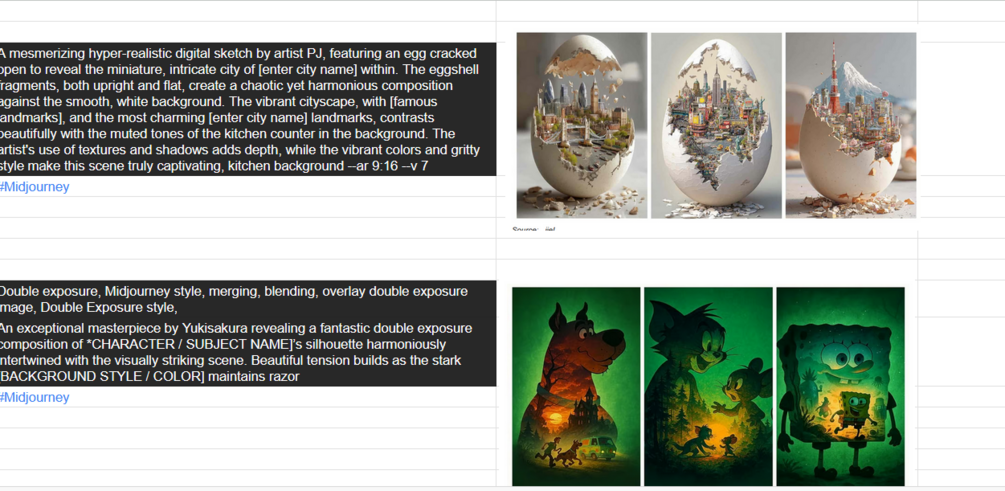Click the 'Double exposure, Midjourney style' paragraph

[234, 299]
